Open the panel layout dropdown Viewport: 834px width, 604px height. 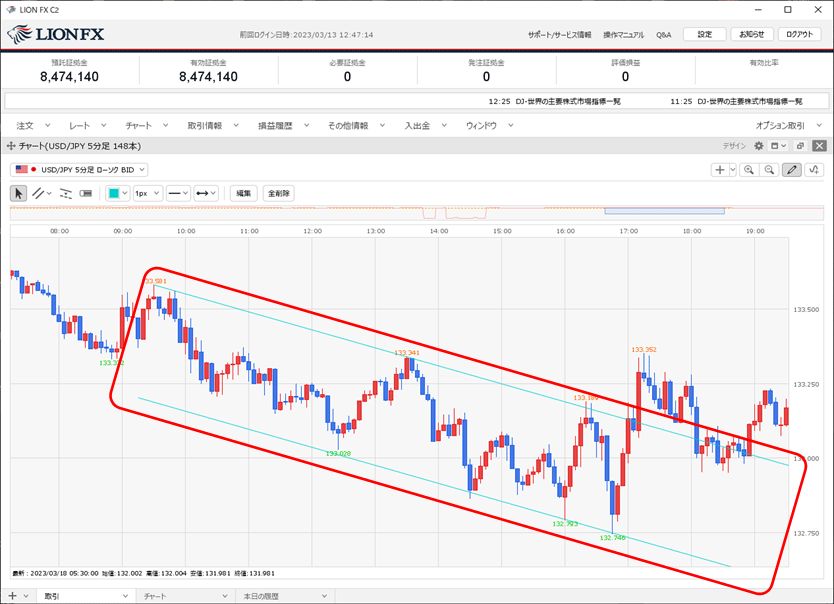tap(779, 146)
